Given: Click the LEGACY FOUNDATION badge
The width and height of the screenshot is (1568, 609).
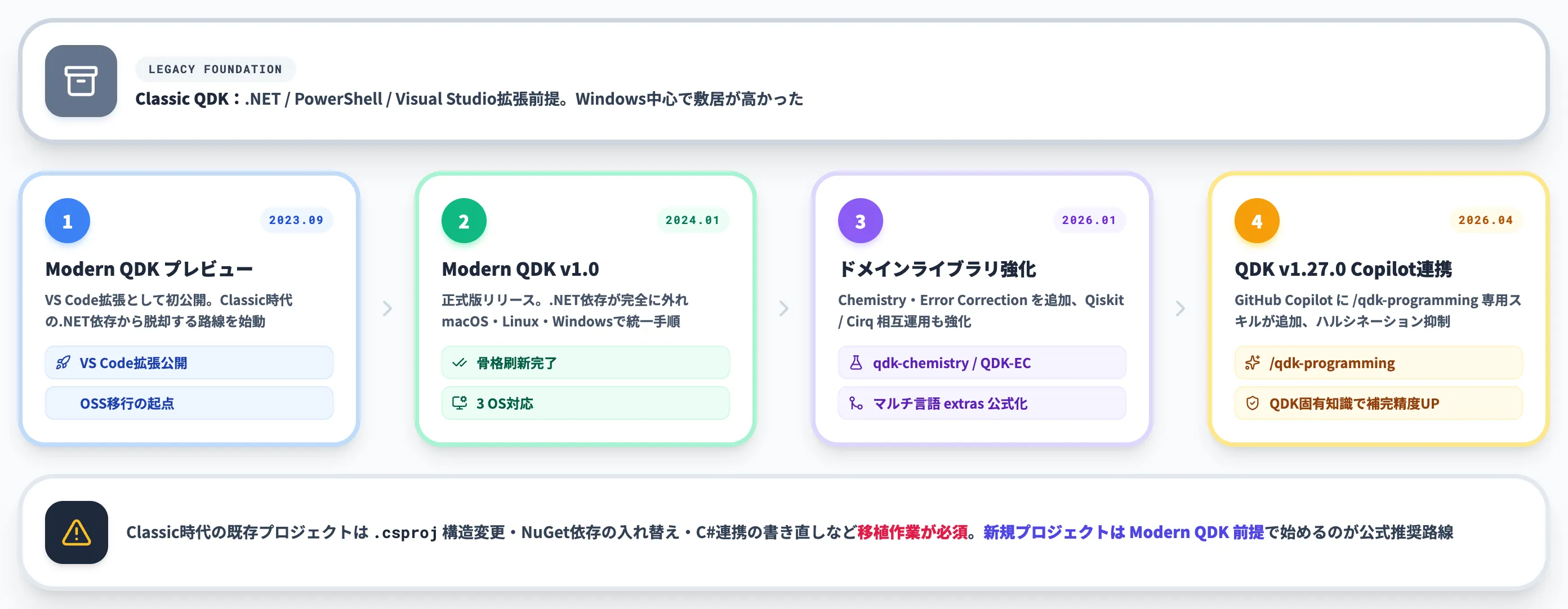Looking at the screenshot, I should (x=216, y=69).
